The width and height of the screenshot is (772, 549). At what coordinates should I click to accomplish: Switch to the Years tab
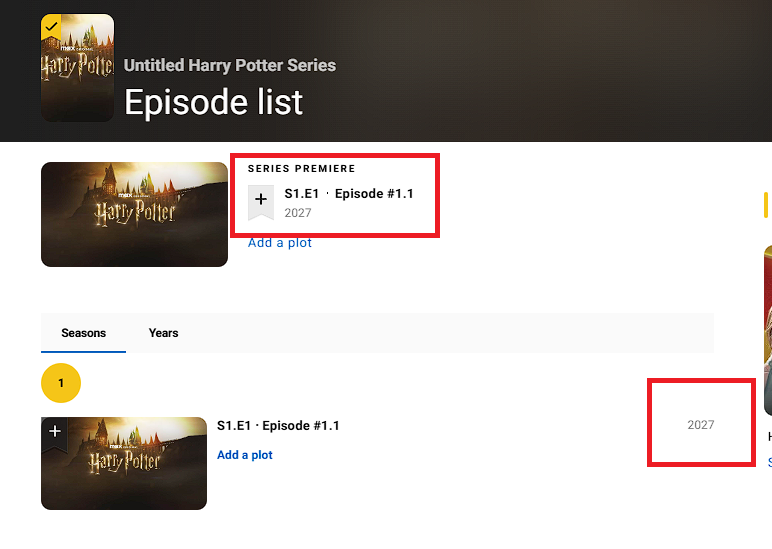click(163, 333)
